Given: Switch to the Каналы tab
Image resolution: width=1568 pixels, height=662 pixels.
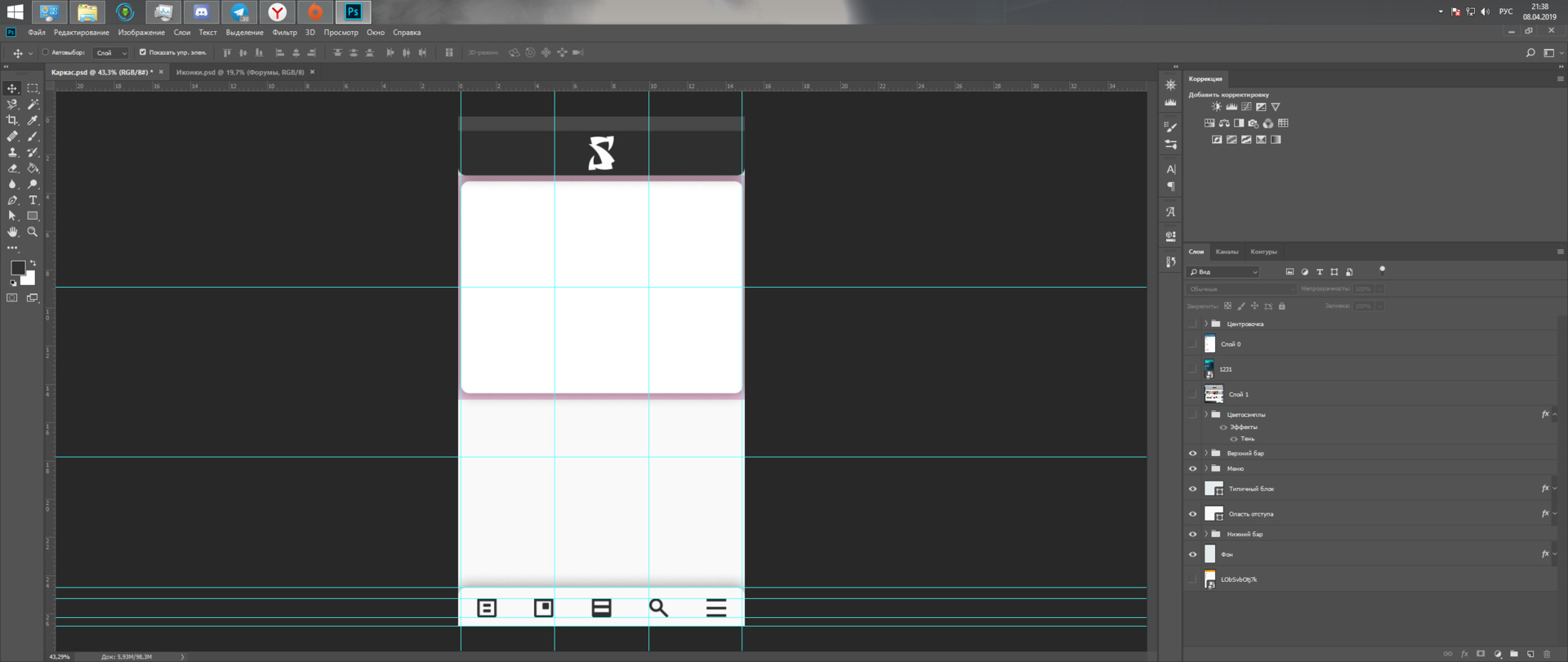Looking at the screenshot, I should coord(1226,252).
